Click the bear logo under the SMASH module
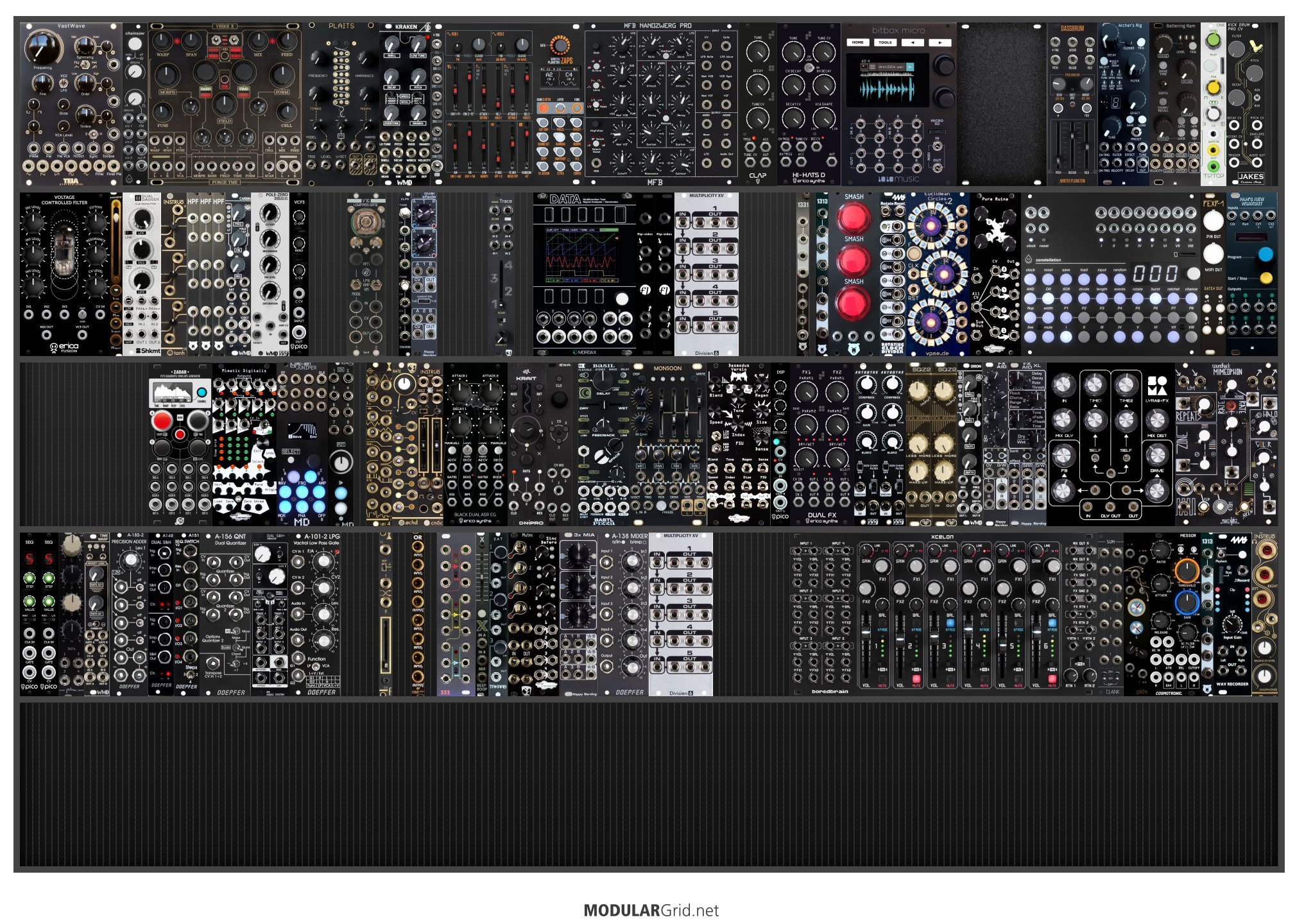The width and height of the screenshot is (1304, 924). click(x=854, y=349)
